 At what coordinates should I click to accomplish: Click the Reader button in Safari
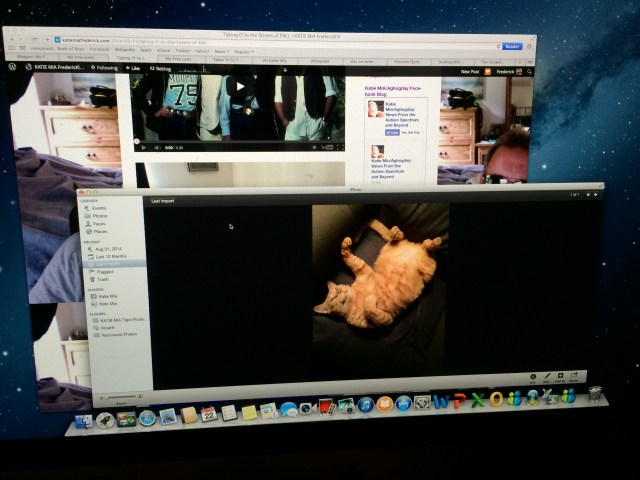click(511, 46)
